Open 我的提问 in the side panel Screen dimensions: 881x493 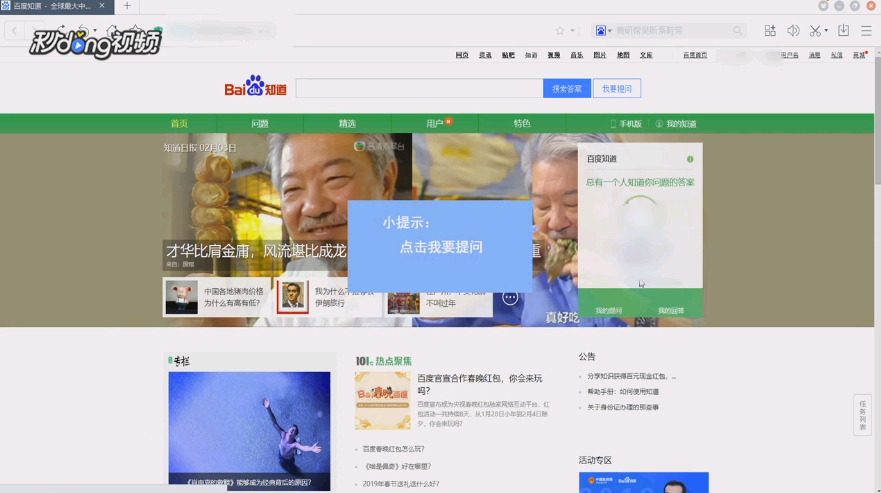pos(608,310)
